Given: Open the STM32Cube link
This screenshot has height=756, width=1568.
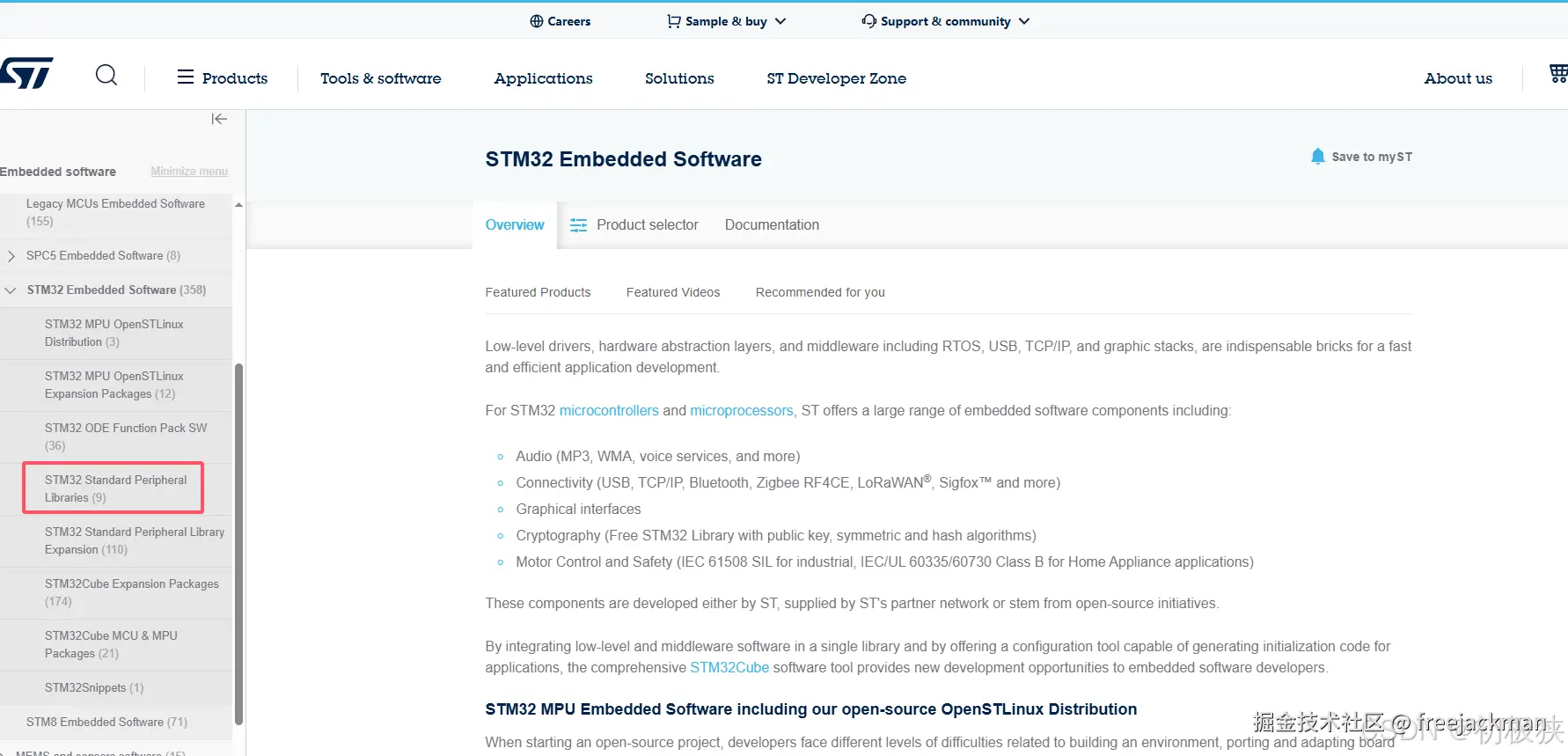Looking at the screenshot, I should click(x=729, y=668).
